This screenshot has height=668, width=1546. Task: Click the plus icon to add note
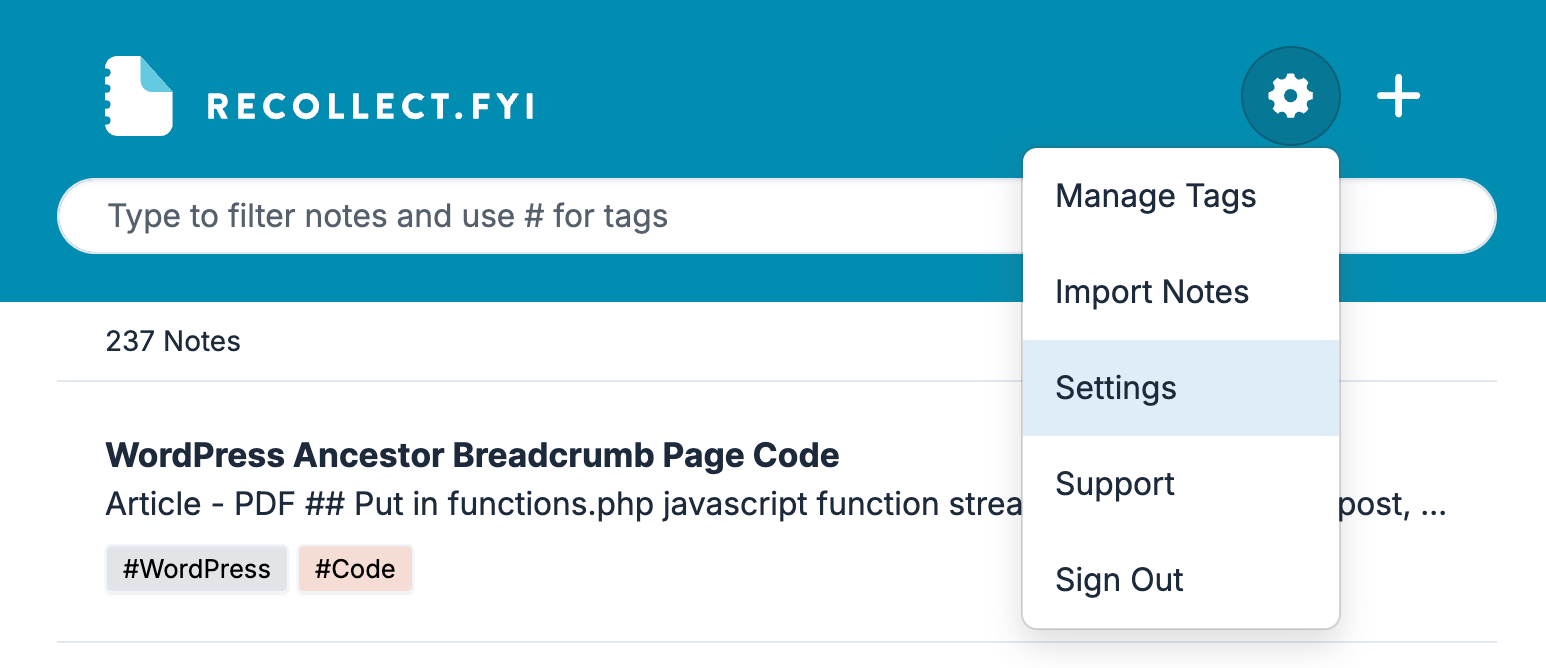[x=1398, y=96]
